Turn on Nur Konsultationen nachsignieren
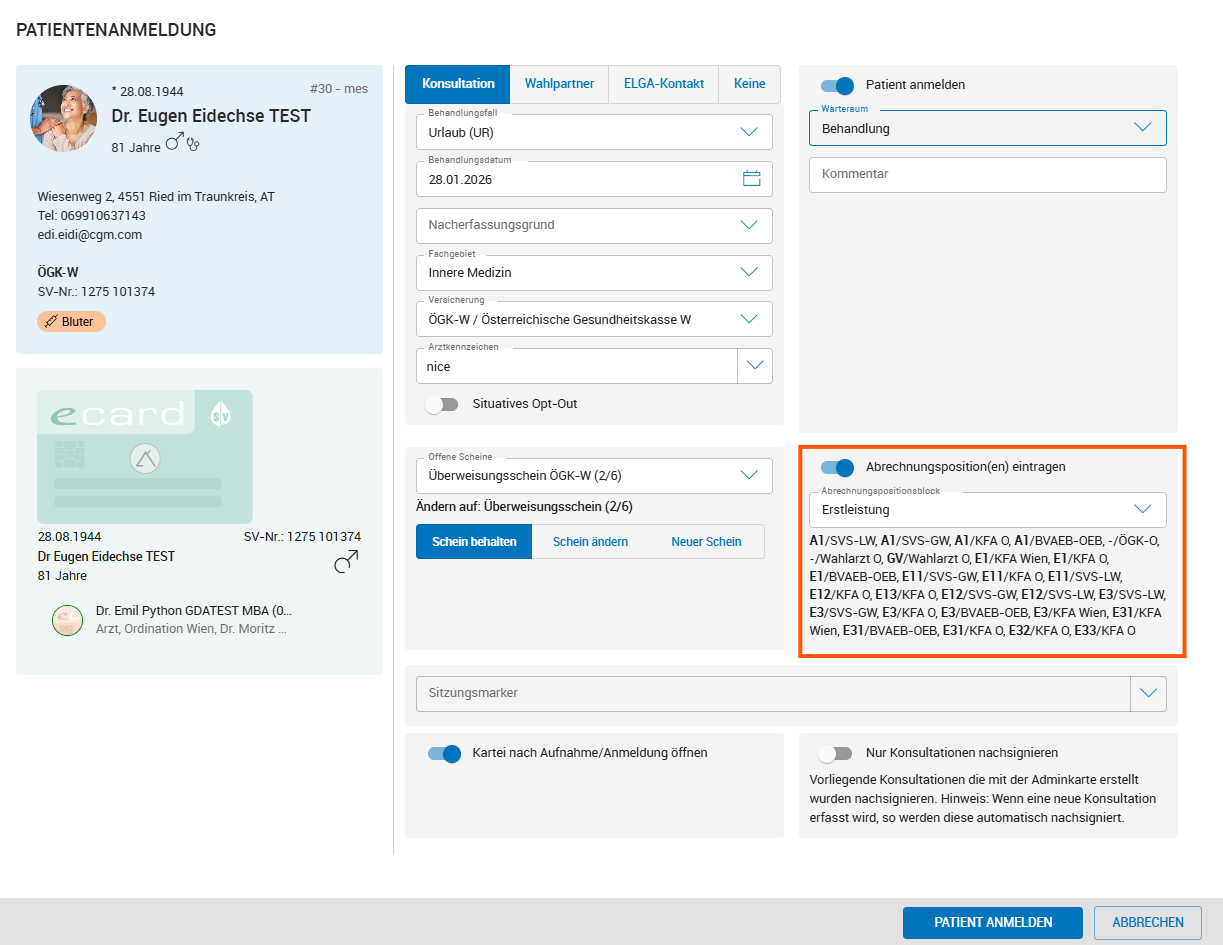Screen dimensions: 1223x945 835,753
